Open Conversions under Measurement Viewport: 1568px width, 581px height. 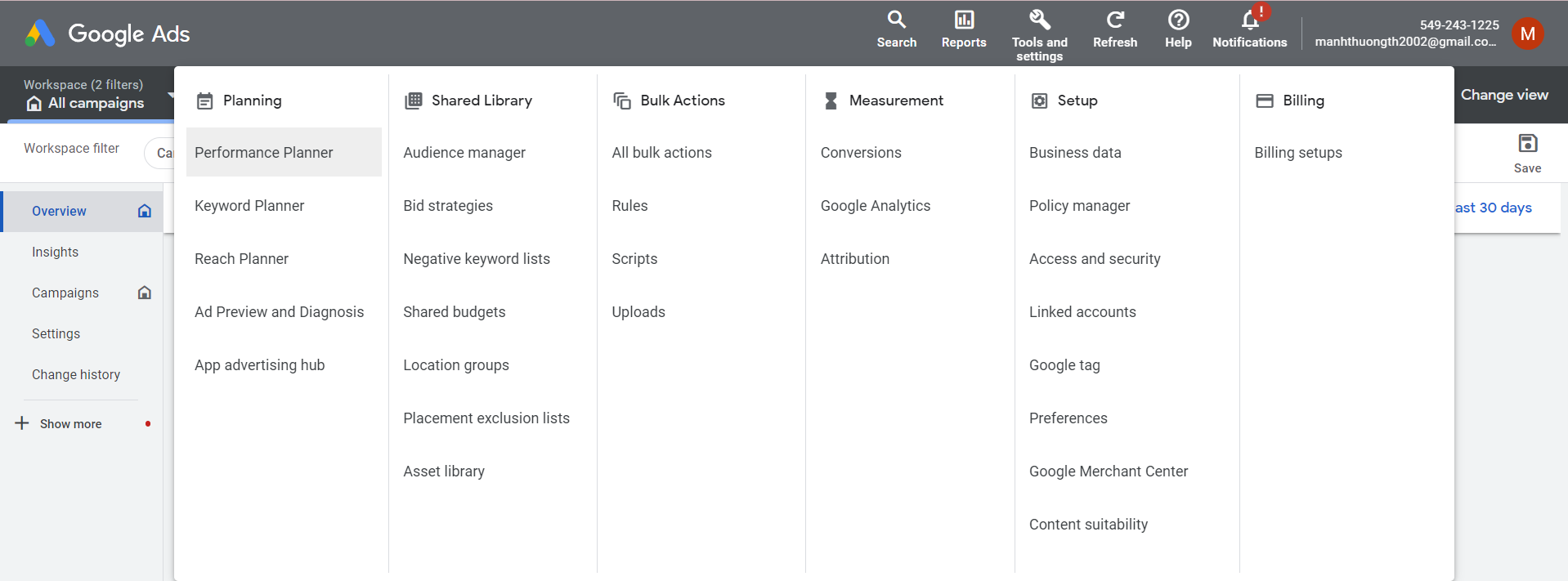pos(861,153)
